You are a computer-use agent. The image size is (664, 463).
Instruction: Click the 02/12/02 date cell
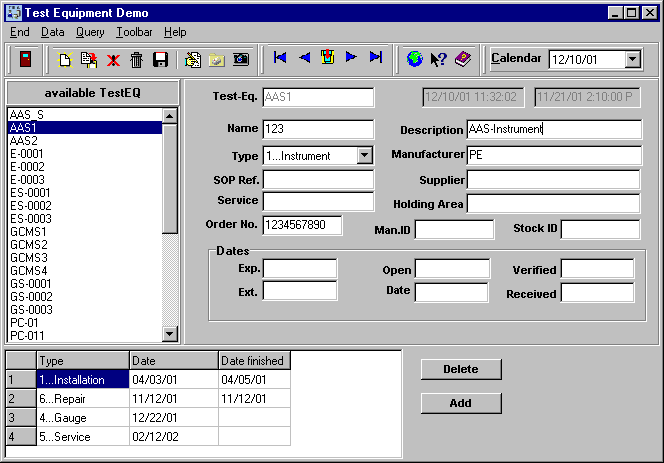(174, 437)
